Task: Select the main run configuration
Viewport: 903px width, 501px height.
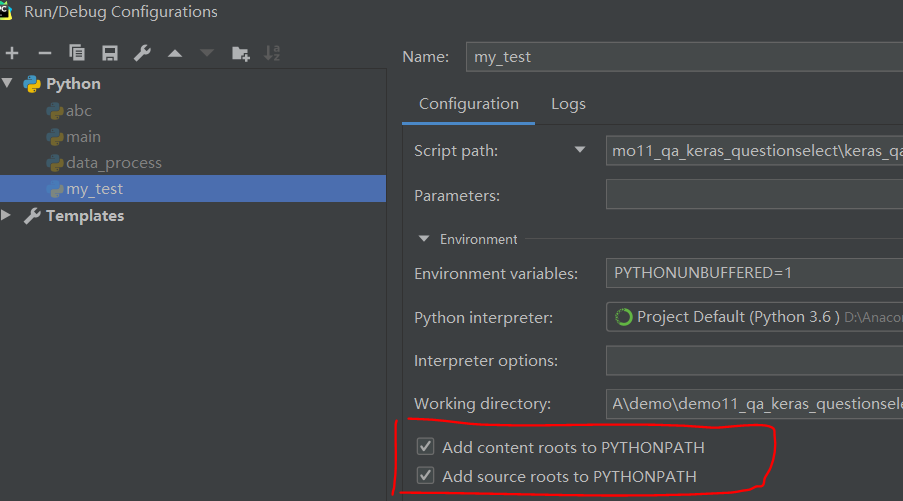Action: click(83, 136)
